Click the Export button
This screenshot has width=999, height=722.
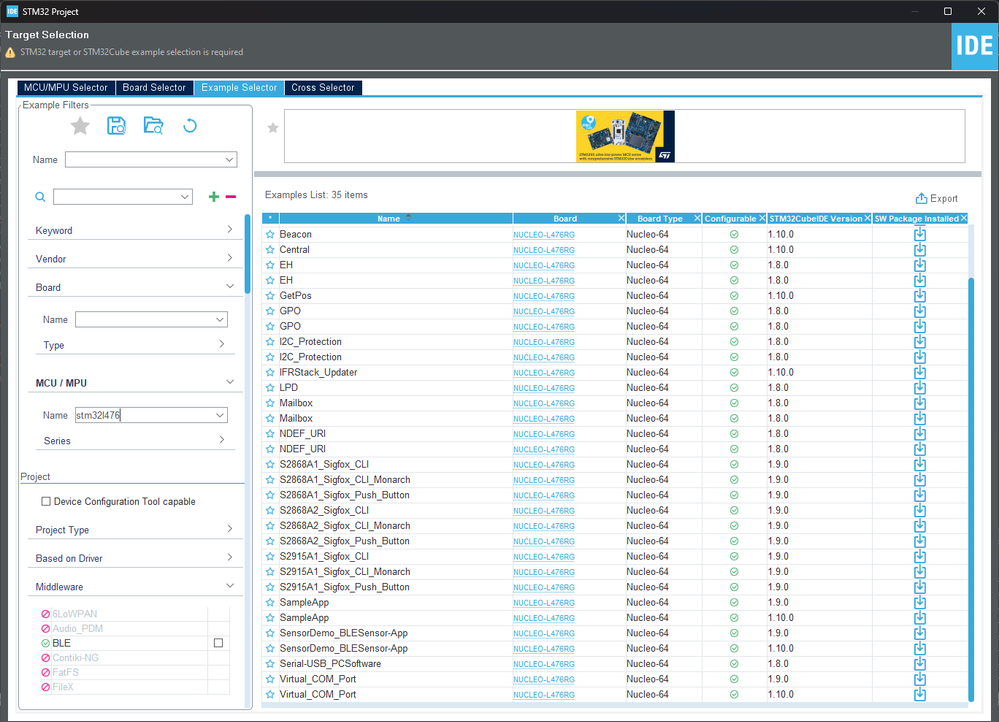(937, 198)
